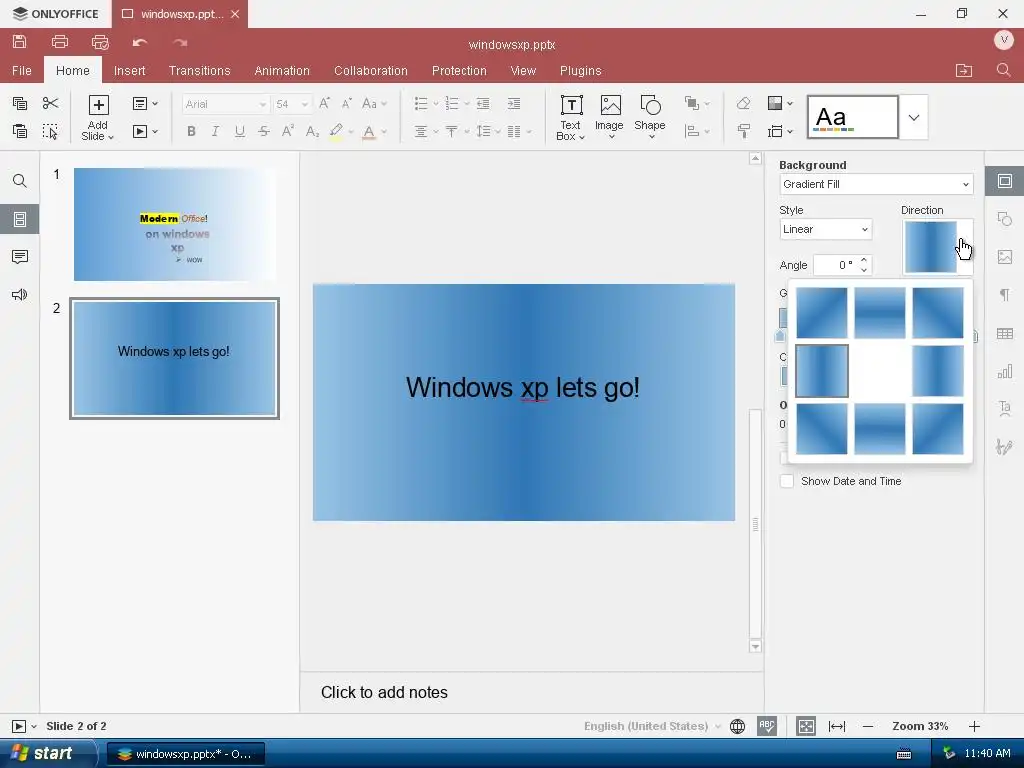1024x768 pixels.
Task: Click the Clear Style eraser icon
Action: coord(743,103)
